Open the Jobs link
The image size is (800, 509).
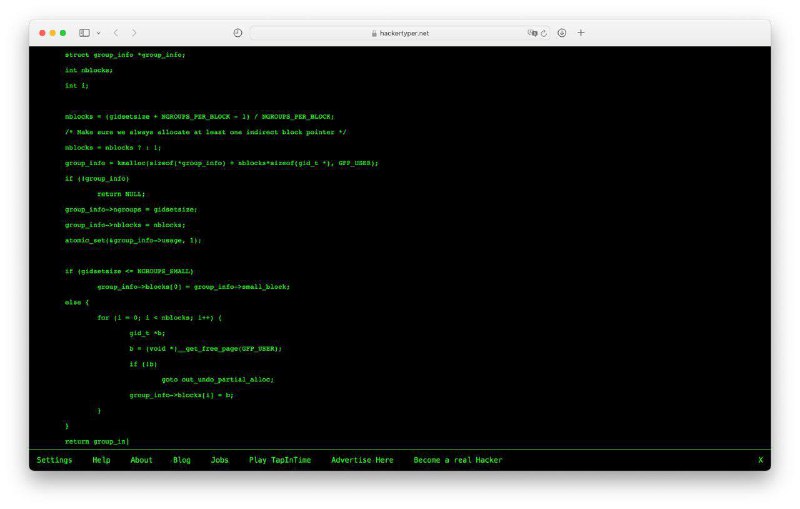(219, 460)
